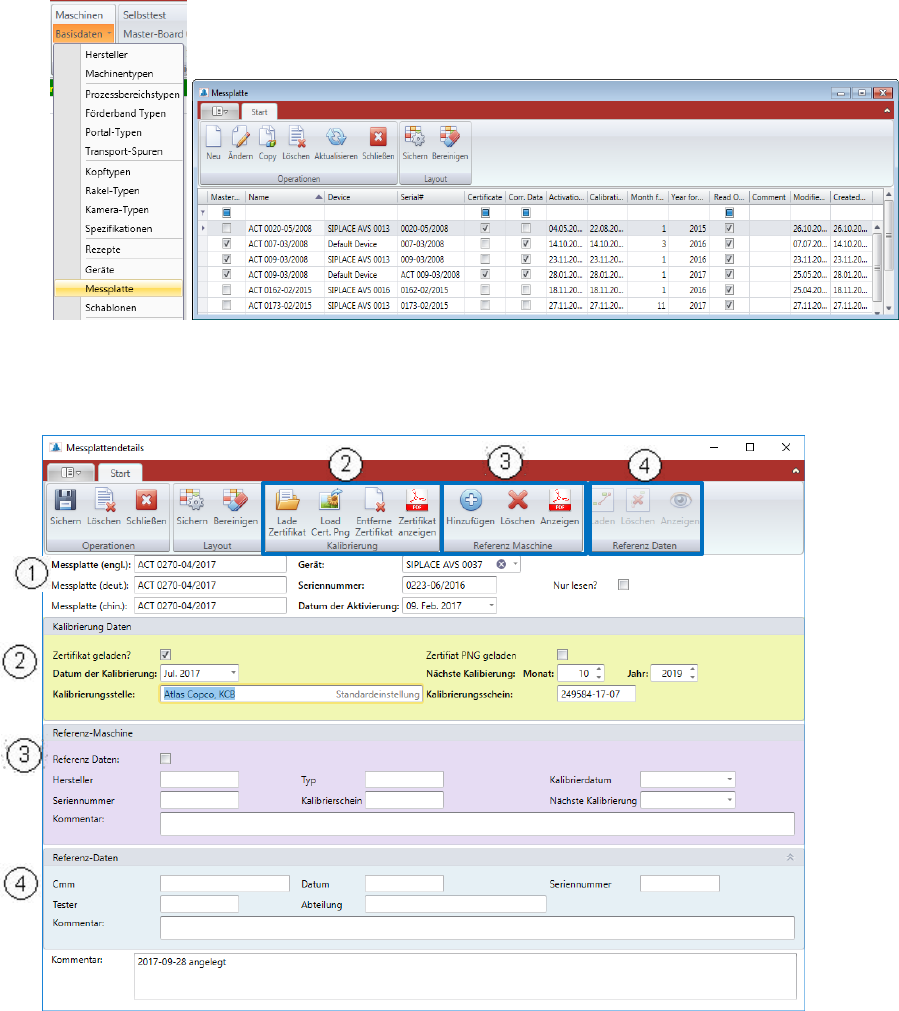Click Entferne Zertifikat icon
Image resolution: width=899 pixels, height=1011 pixels.
(372, 503)
